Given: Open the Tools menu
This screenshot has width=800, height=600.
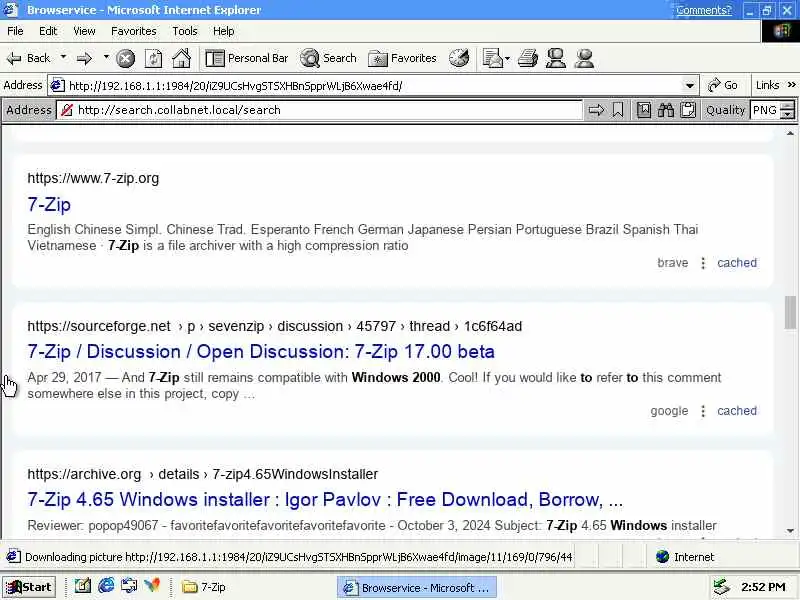Looking at the screenshot, I should click(185, 31).
